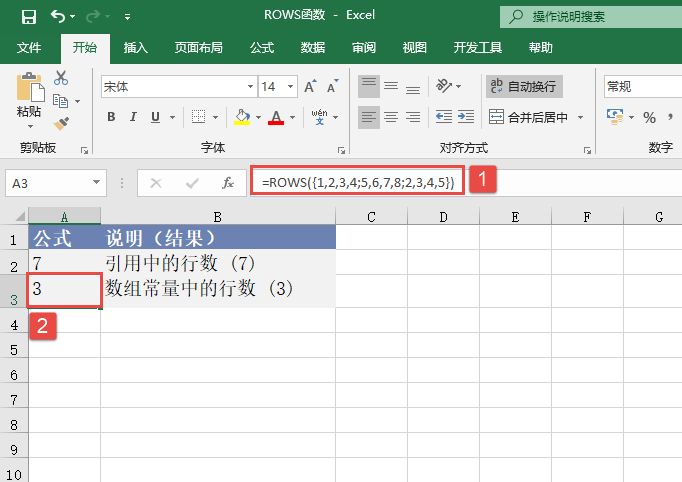Click 合并后居中 button
The height and width of the screenshot is (482, 682).
coord(529,117)
